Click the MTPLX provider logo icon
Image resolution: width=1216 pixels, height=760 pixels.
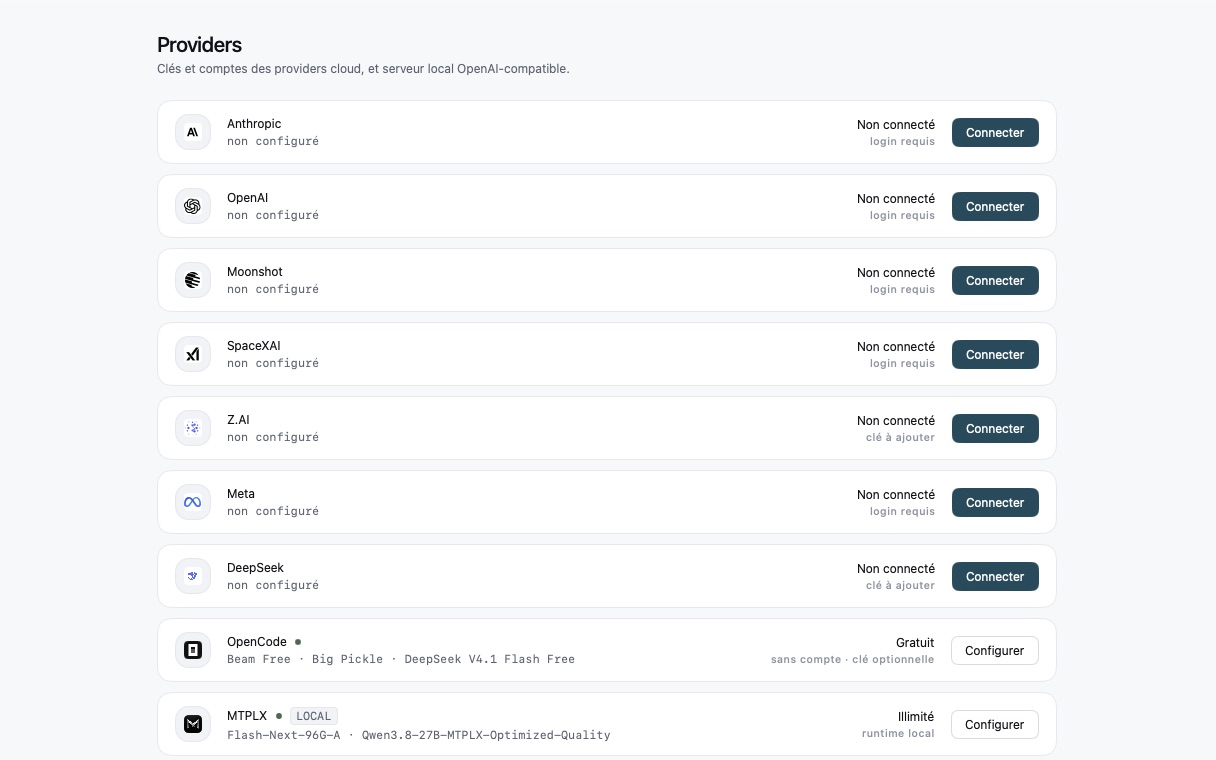point(193,724)
